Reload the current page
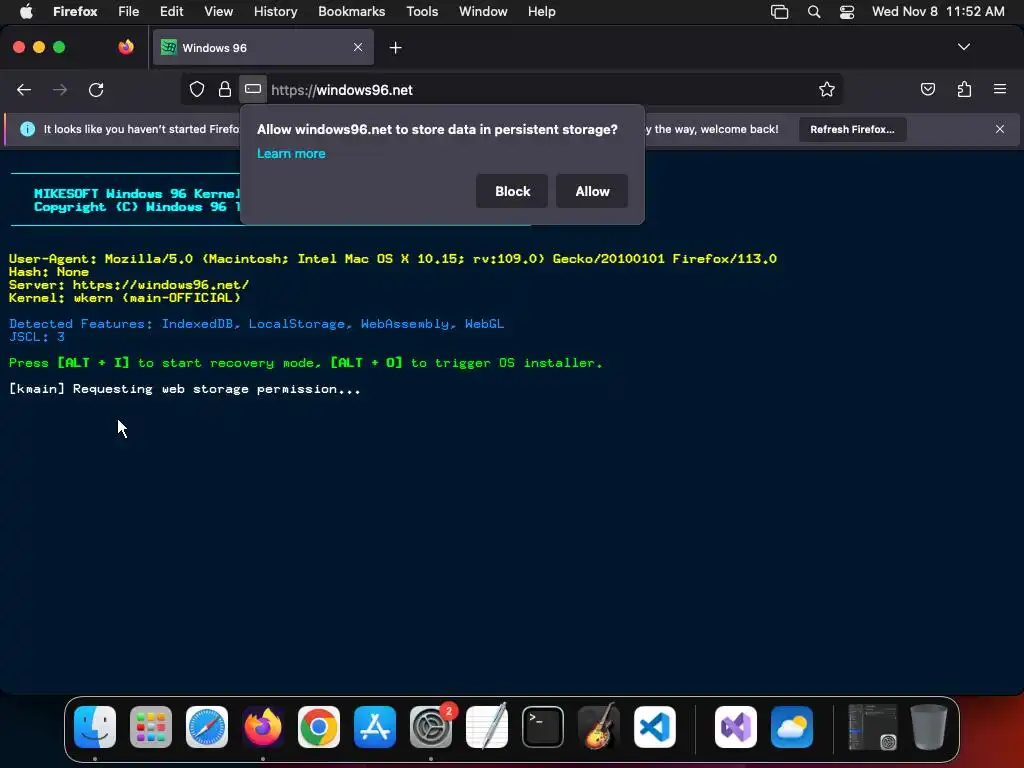 [x=96, y=90]
